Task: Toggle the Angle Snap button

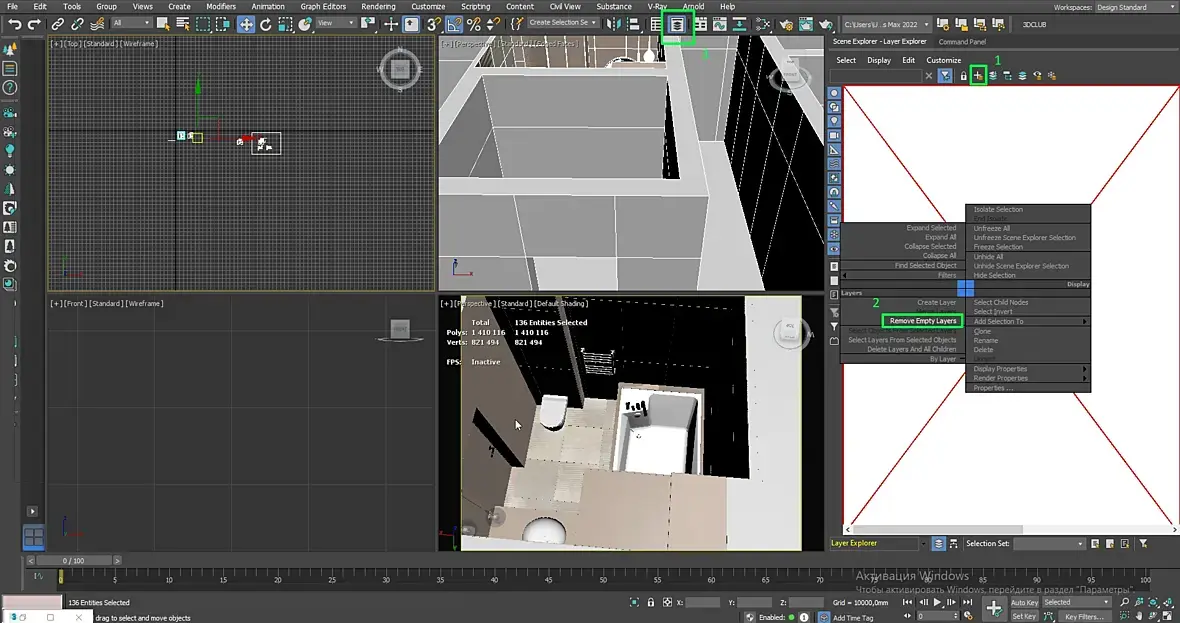Action: (x=455, y=23)
